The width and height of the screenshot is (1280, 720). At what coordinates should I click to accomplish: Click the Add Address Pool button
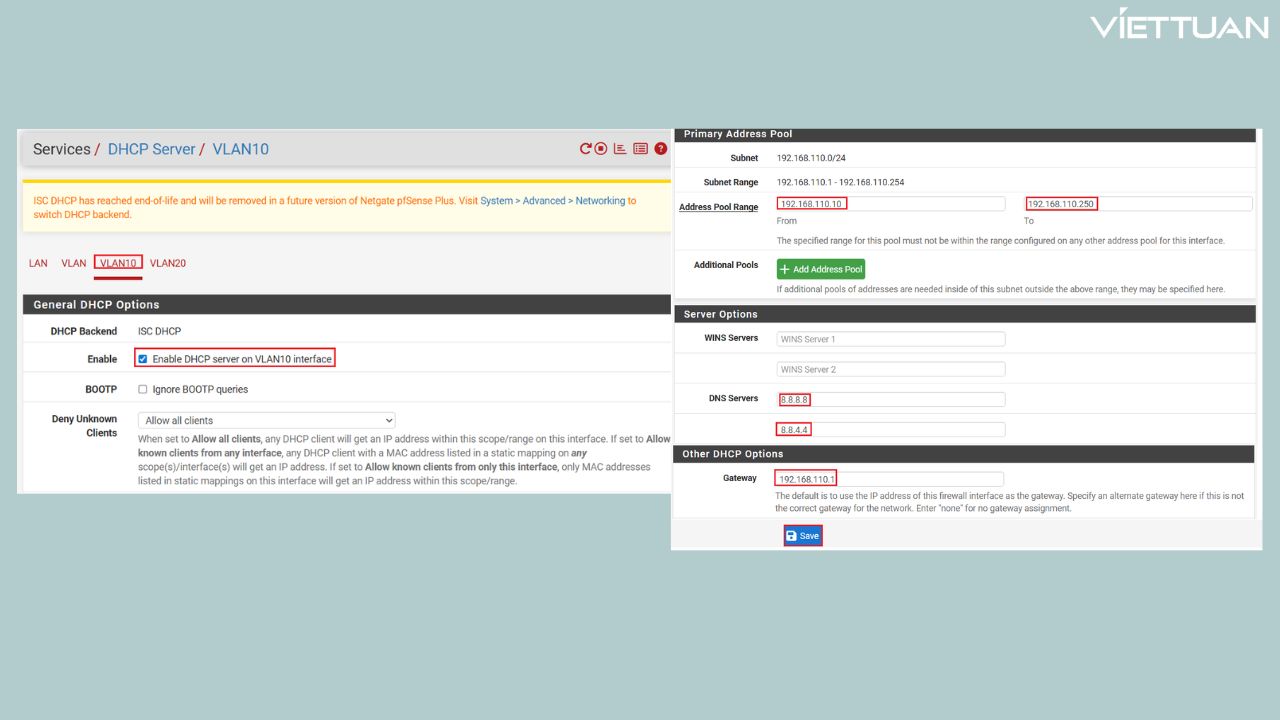[820, 269]
